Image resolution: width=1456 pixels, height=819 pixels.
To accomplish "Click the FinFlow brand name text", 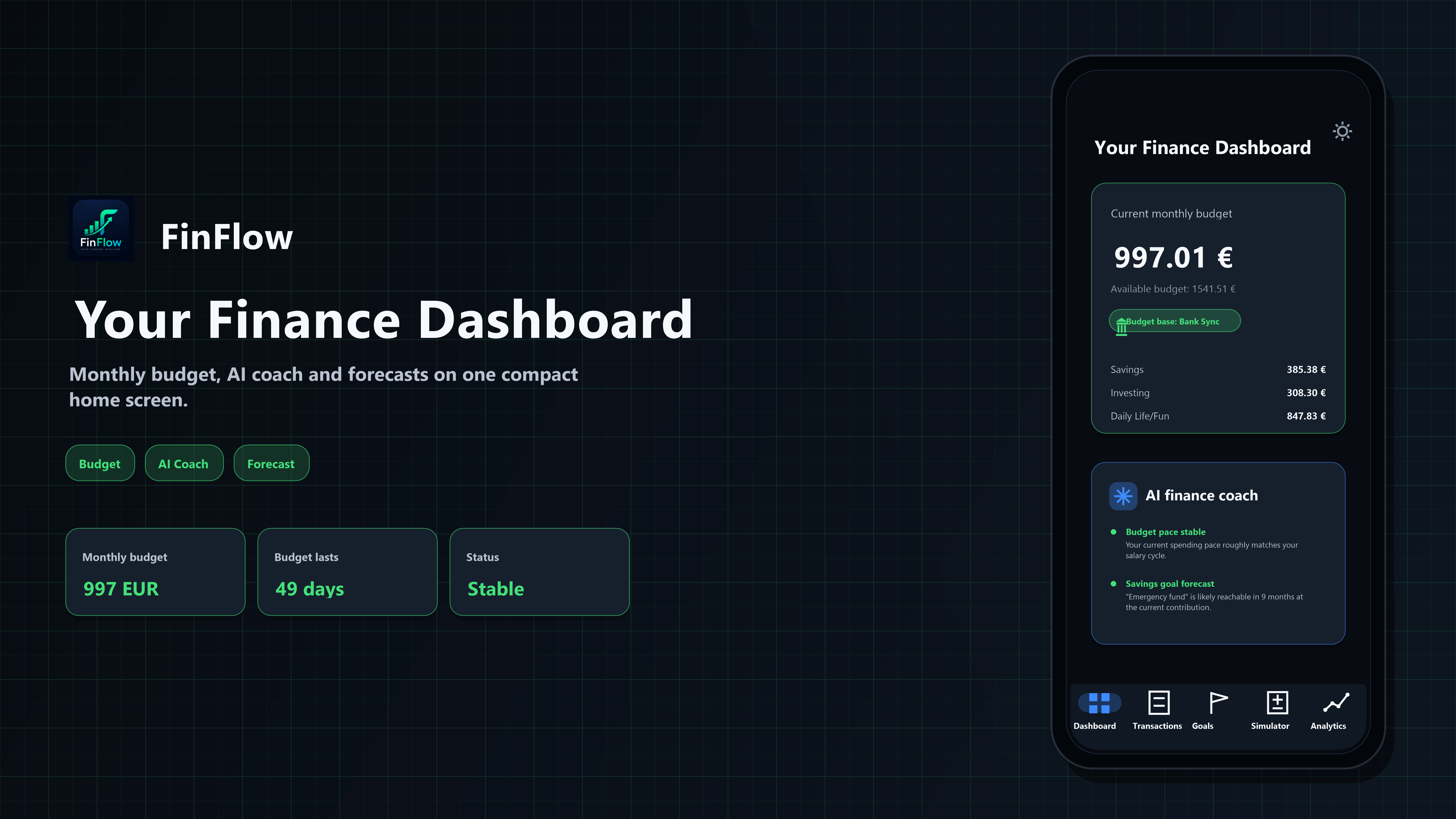I will pos(227,236).
